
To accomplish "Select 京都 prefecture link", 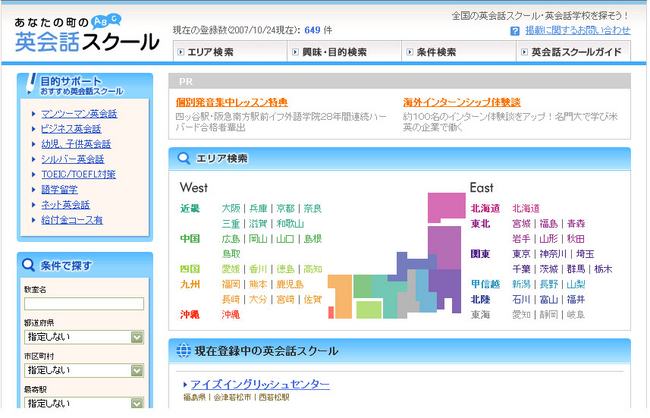I will pos(286,208).
